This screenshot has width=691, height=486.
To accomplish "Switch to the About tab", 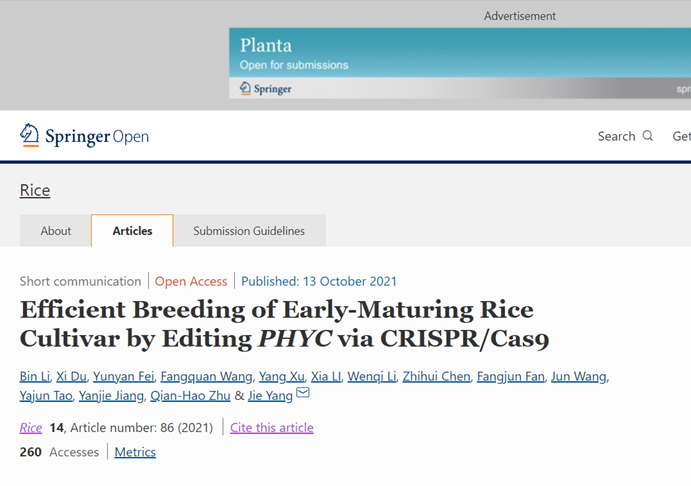I will 56,230.
